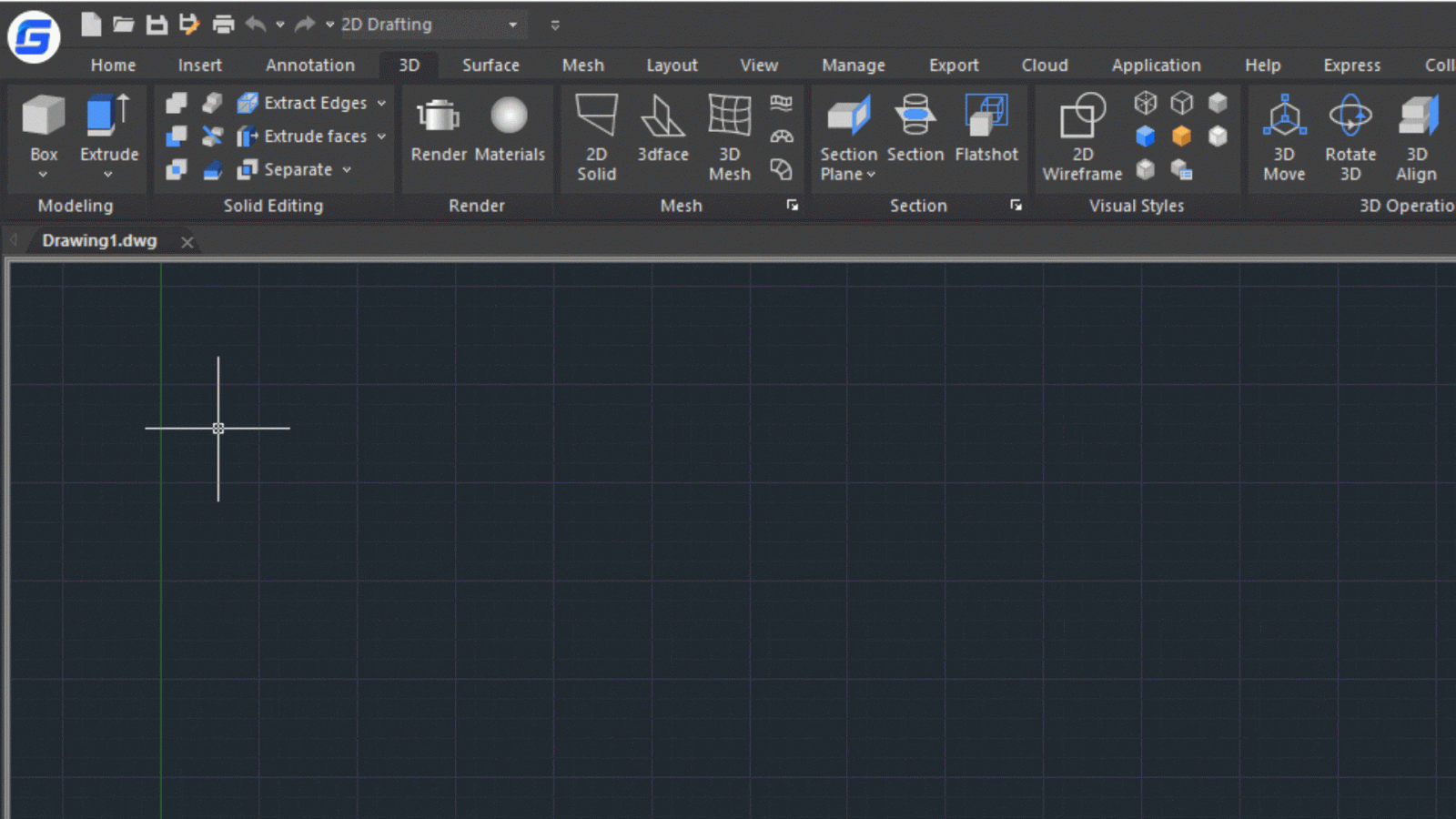Expand the Extrude faces dropdown
Viewport: 1456px width, 819px height.
point(381,136)
